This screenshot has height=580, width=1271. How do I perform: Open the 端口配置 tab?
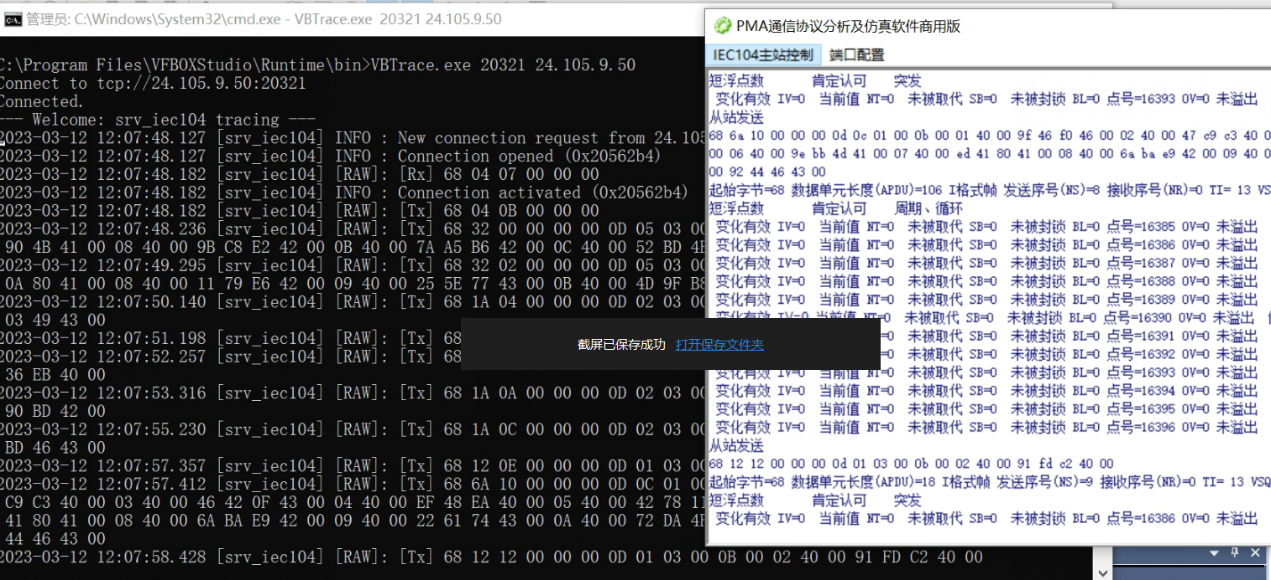pos(857,55)
